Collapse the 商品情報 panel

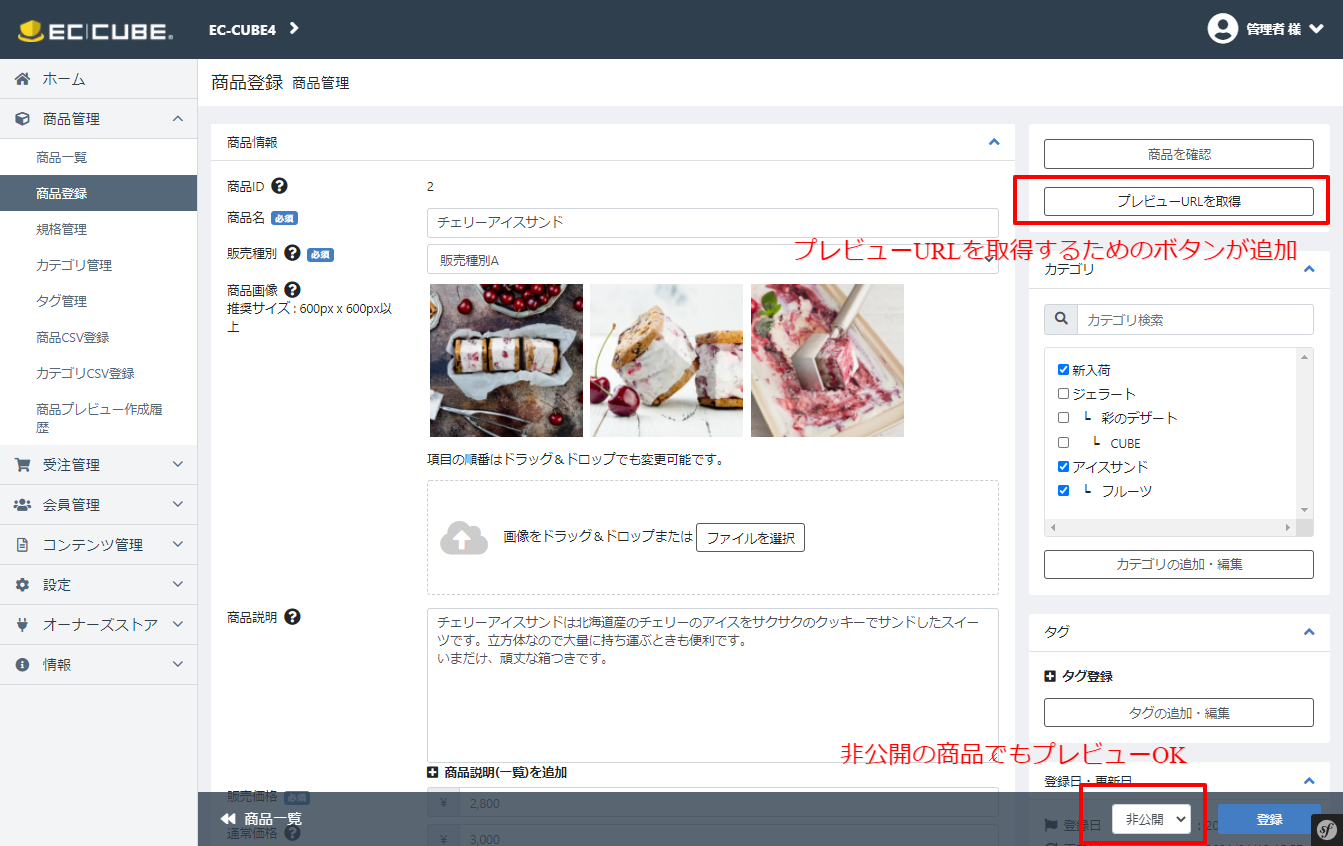coord(994,142)
